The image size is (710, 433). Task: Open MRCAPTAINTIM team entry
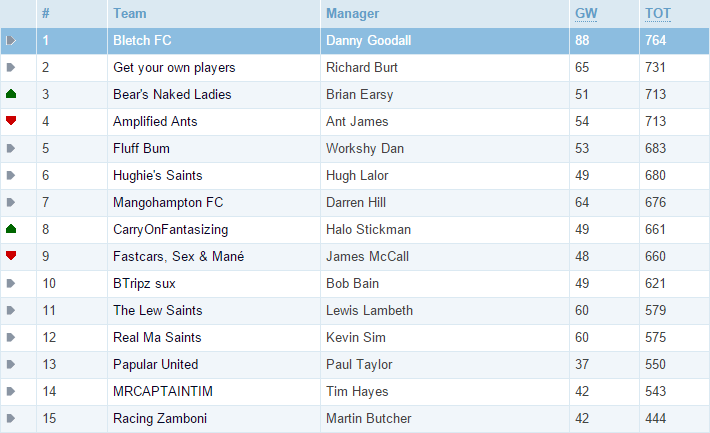click(163, 391)
